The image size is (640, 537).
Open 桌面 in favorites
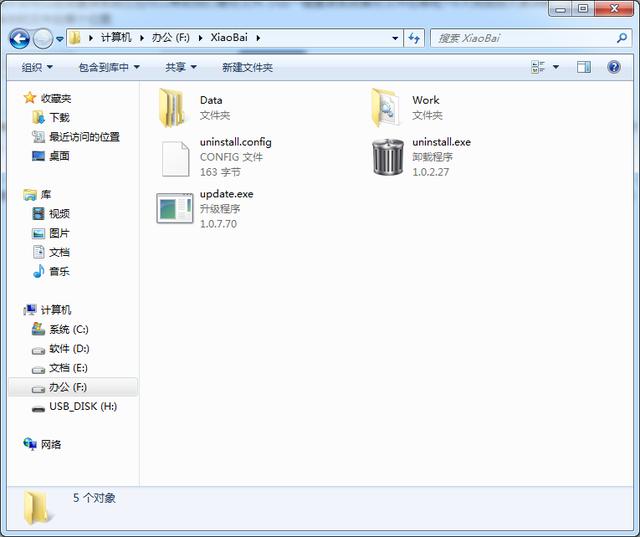click(x=60, y=156)
